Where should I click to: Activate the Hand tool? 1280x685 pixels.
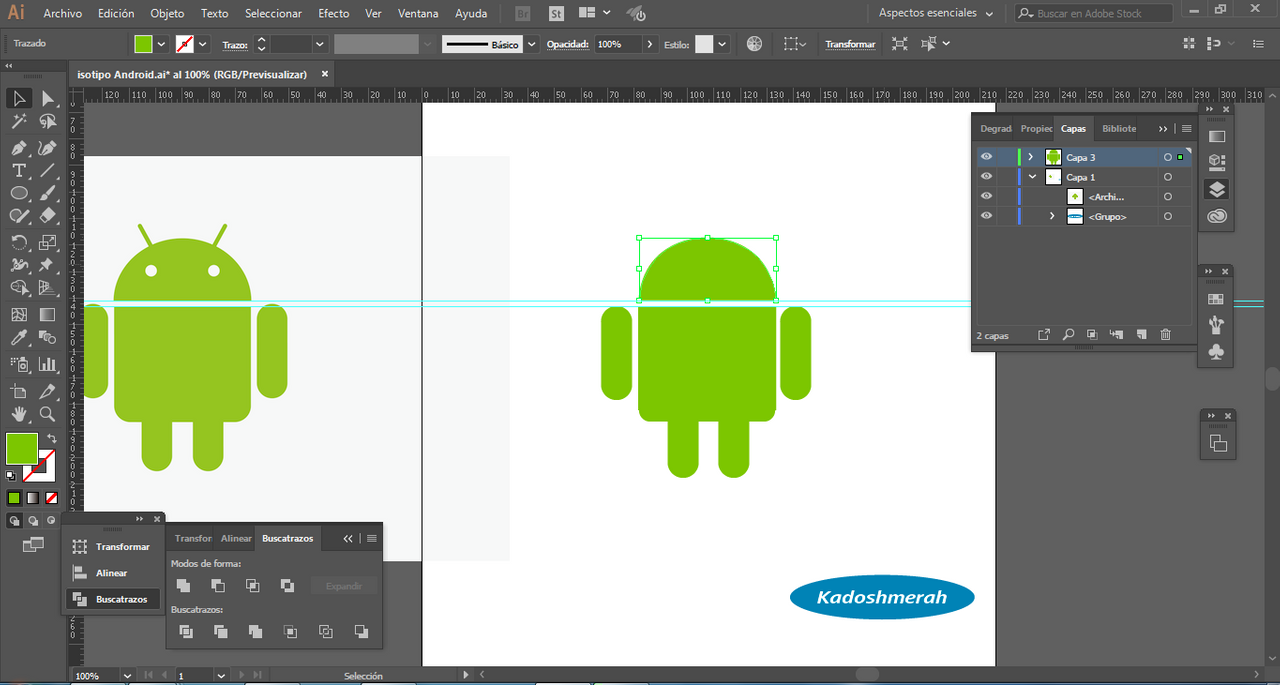click(19, 414)
